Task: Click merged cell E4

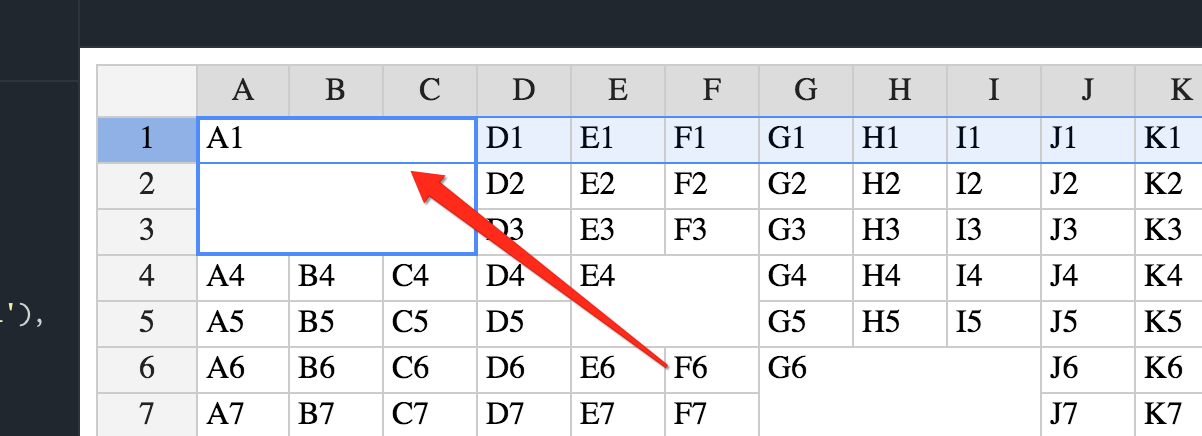Action: 666,302
